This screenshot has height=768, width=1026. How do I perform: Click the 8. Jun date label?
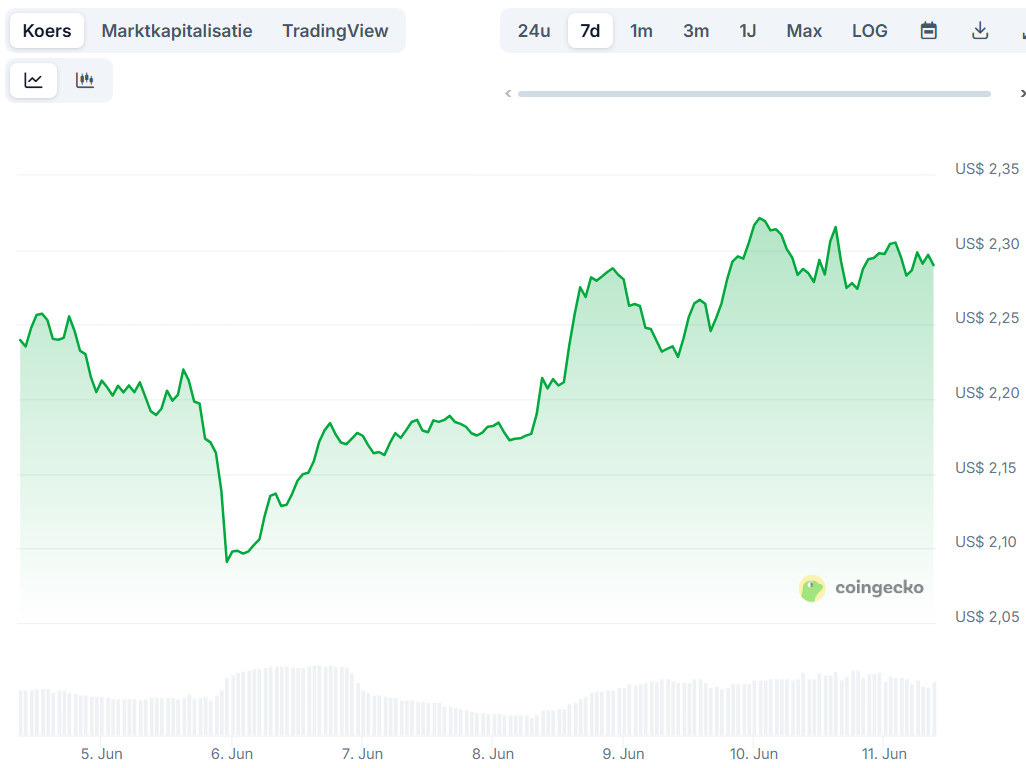[x=493, y=754]
